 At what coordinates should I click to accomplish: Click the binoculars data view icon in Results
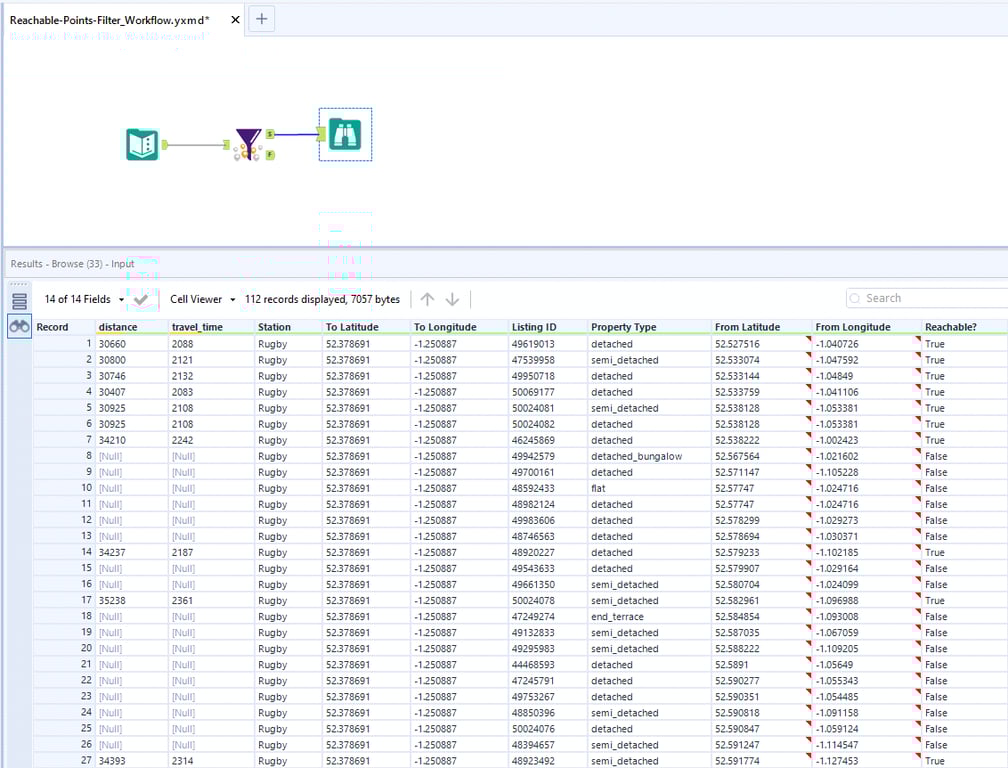coord(19,326)
